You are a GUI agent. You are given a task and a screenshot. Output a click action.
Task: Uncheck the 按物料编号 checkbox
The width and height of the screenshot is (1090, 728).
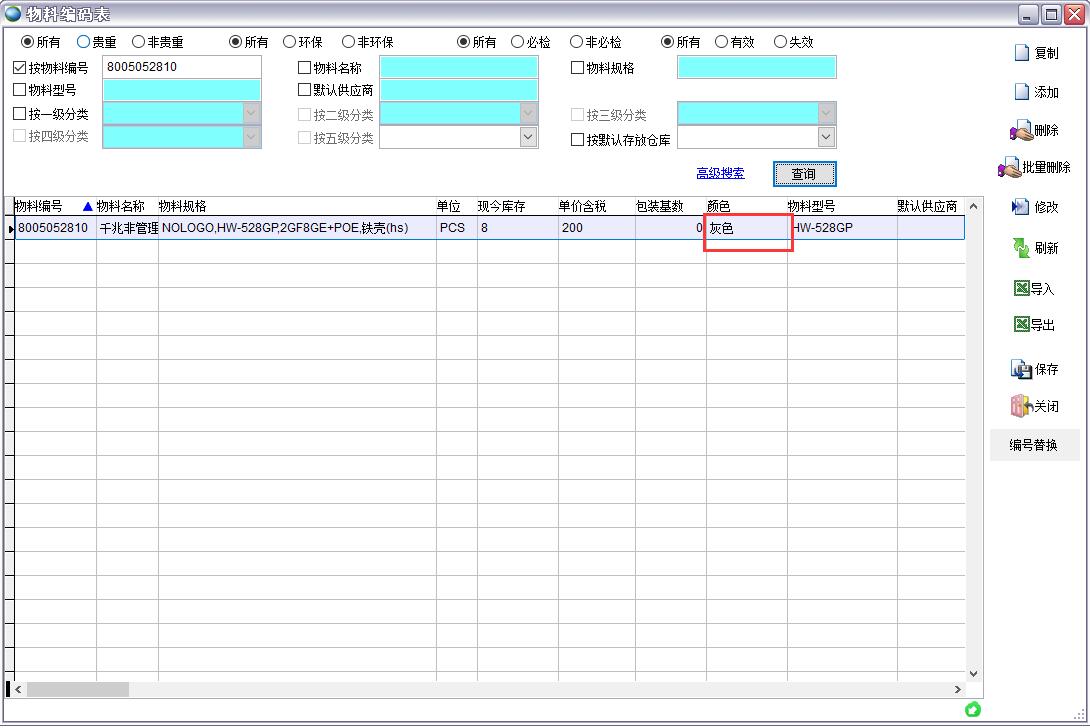(x=20, y=68)
